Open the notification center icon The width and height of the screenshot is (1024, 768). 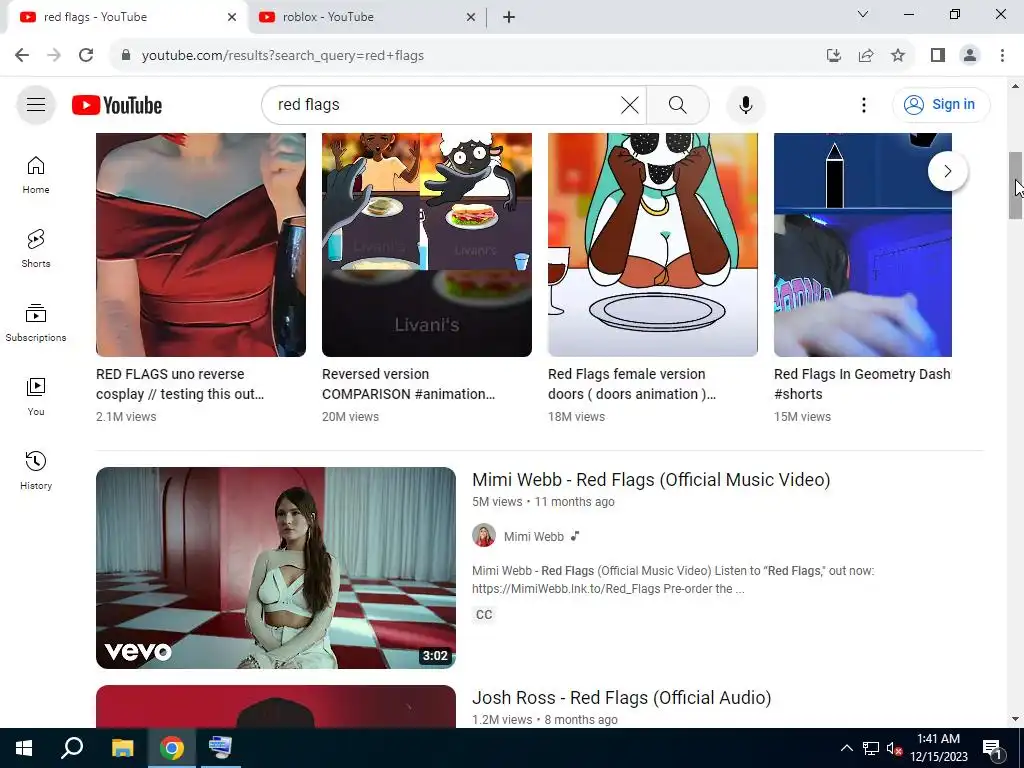tap(992, 748)
